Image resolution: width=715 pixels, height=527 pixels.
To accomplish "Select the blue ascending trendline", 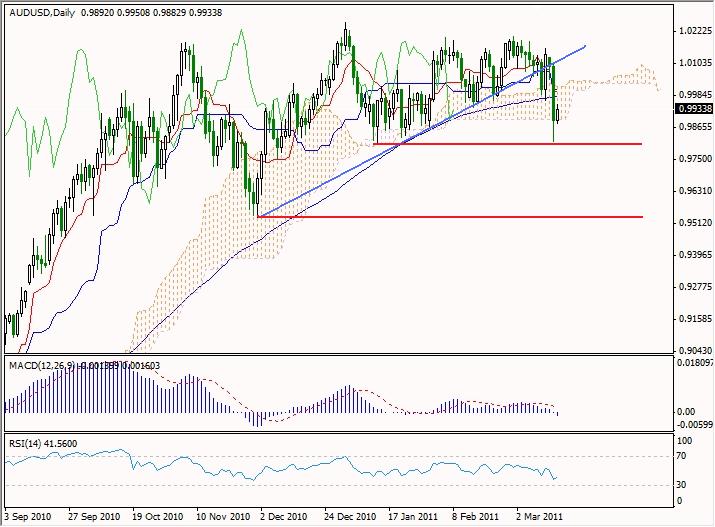I will 421,131.
